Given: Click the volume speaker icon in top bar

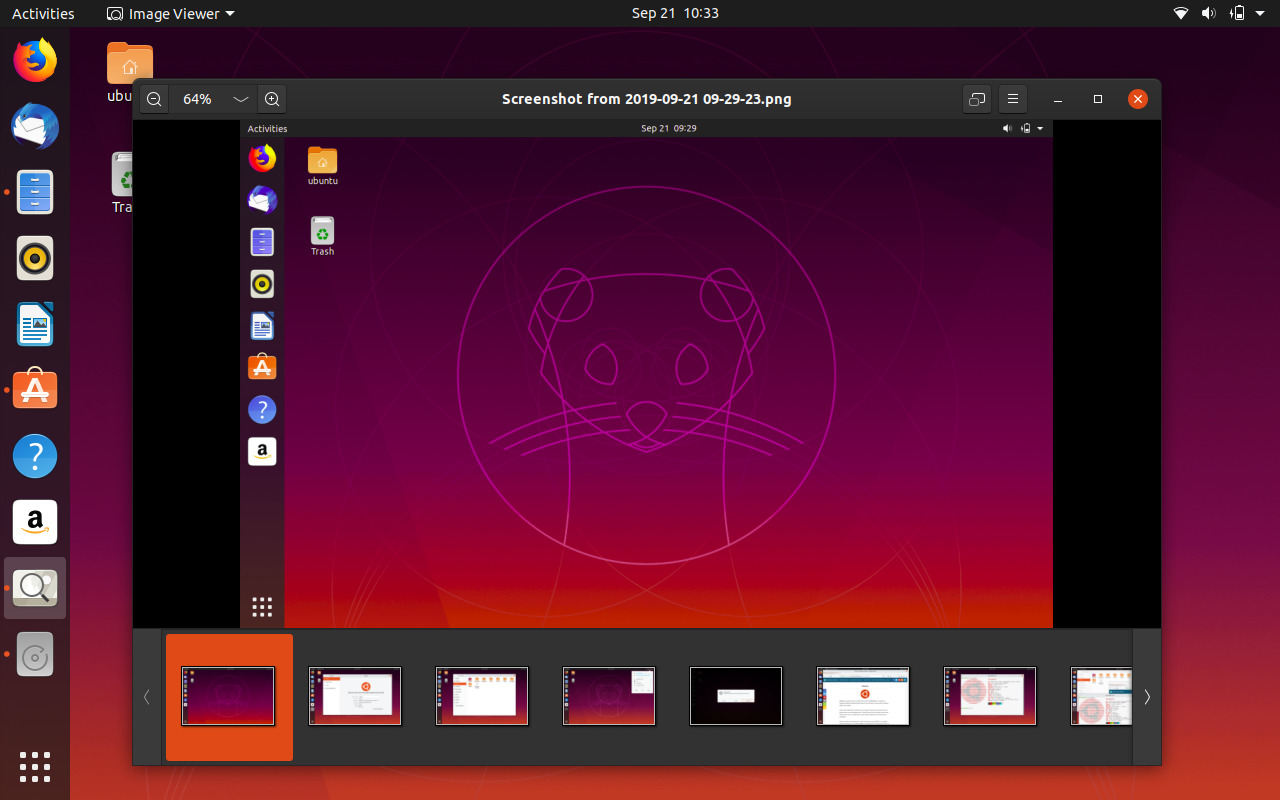Looking at the screenshot, I should pos(1208,14).
